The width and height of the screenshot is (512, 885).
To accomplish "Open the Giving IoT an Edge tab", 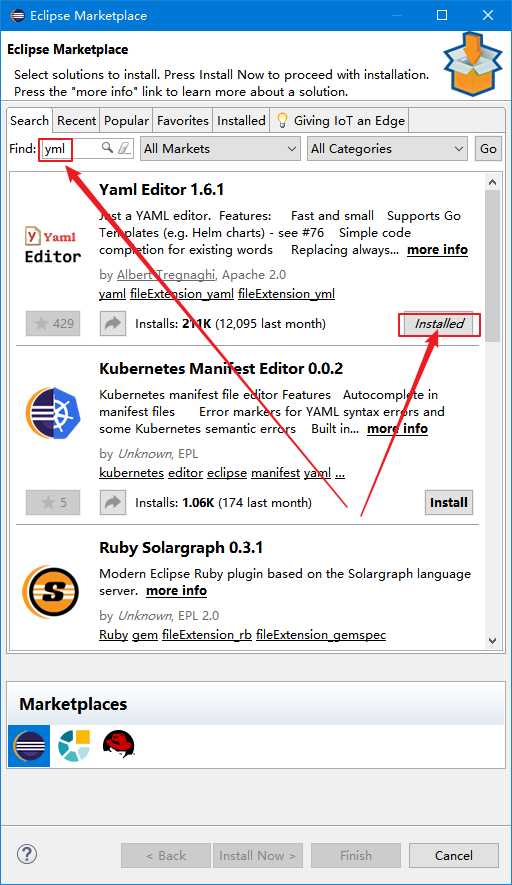I will [x=339, y=121].
